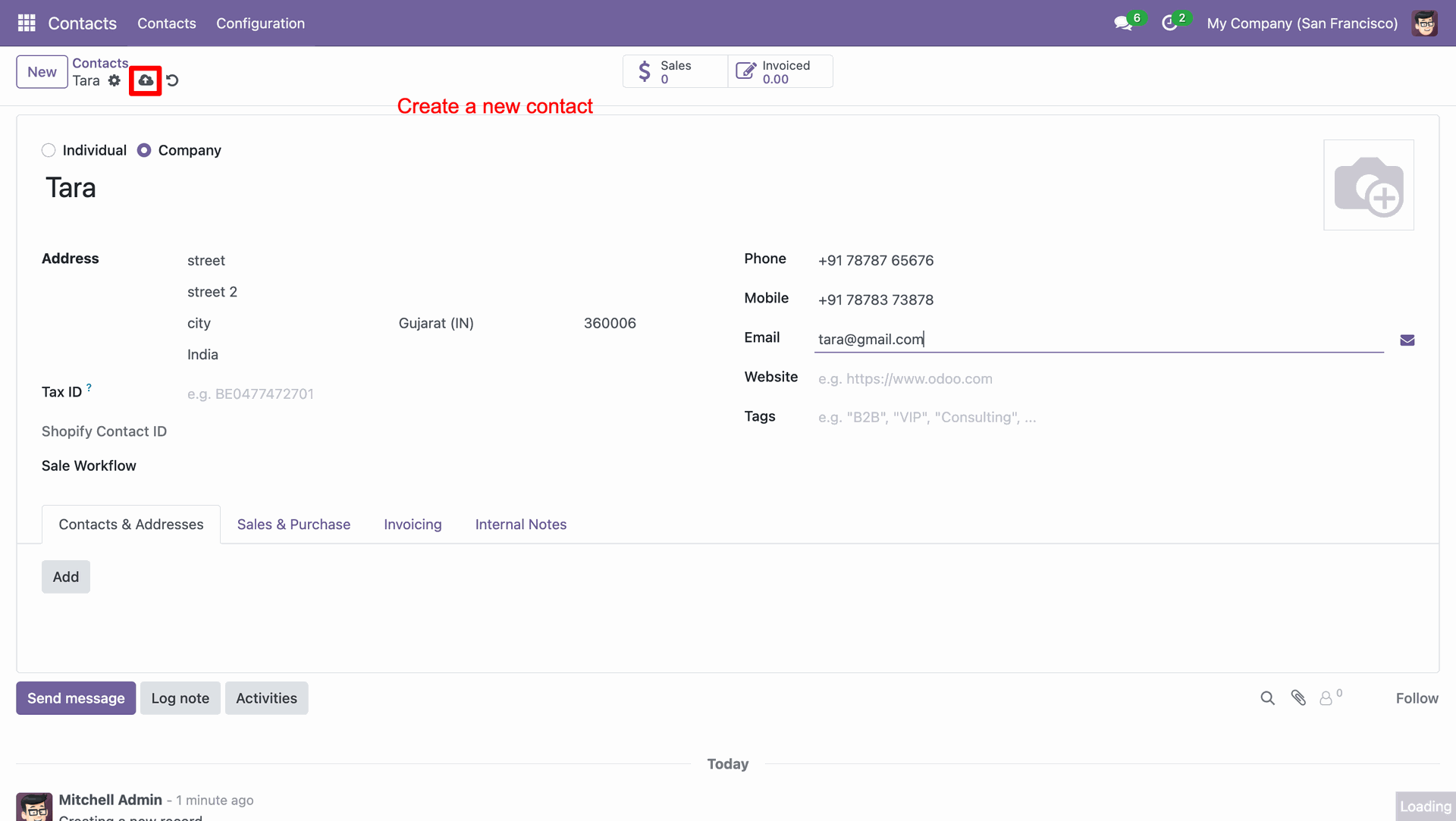Click the paperclip attachments icon

pos(1298,698)
